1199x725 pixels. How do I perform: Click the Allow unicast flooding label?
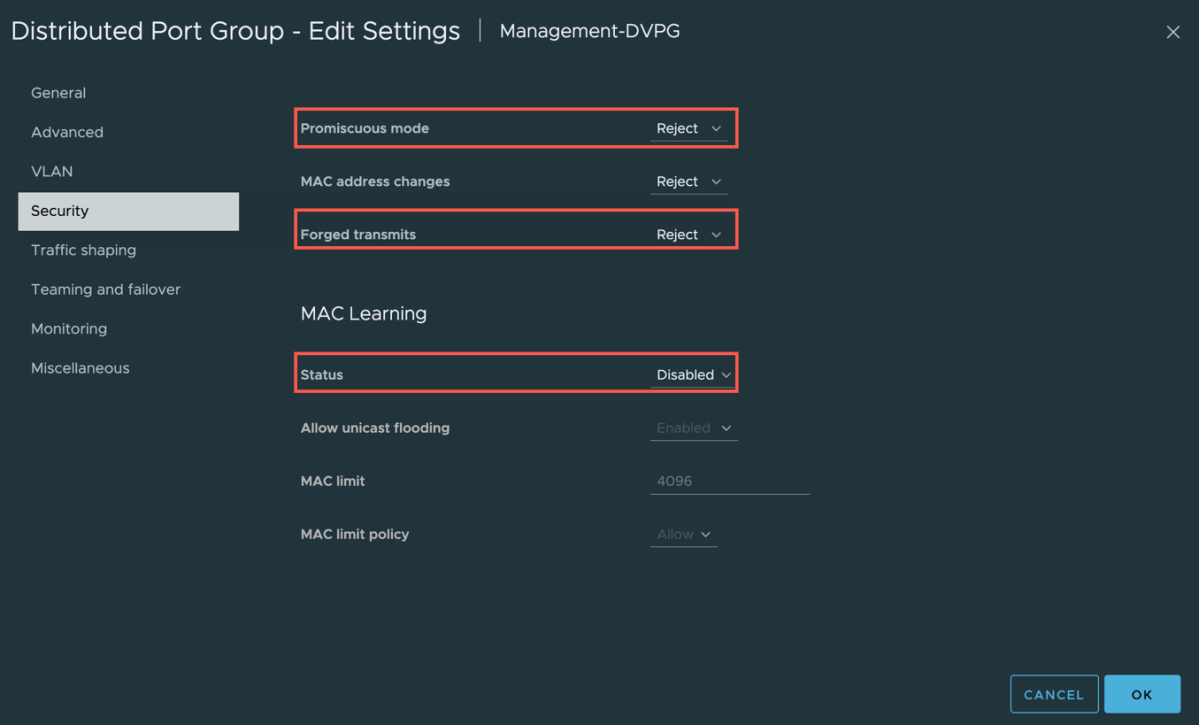(x=375, y=428)
